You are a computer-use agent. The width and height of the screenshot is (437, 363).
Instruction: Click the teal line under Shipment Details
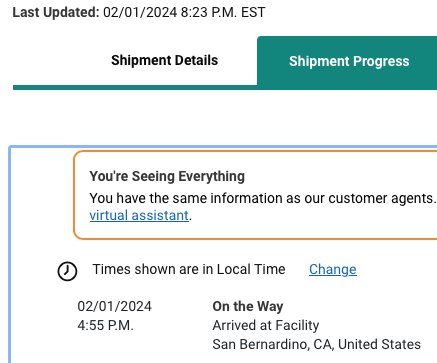pos(135,87)
